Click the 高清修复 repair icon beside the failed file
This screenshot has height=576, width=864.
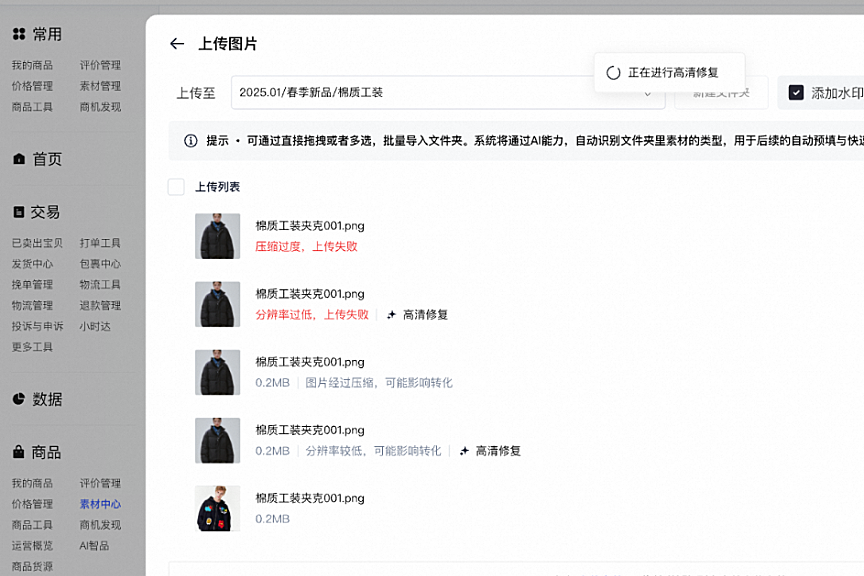coord(393,314)
